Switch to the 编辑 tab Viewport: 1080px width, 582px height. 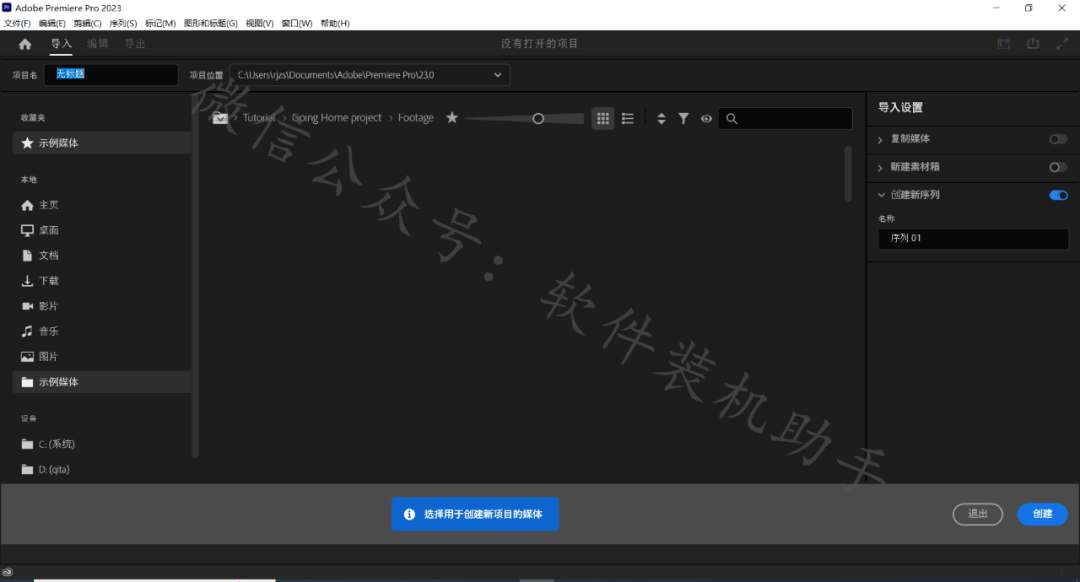98,43
